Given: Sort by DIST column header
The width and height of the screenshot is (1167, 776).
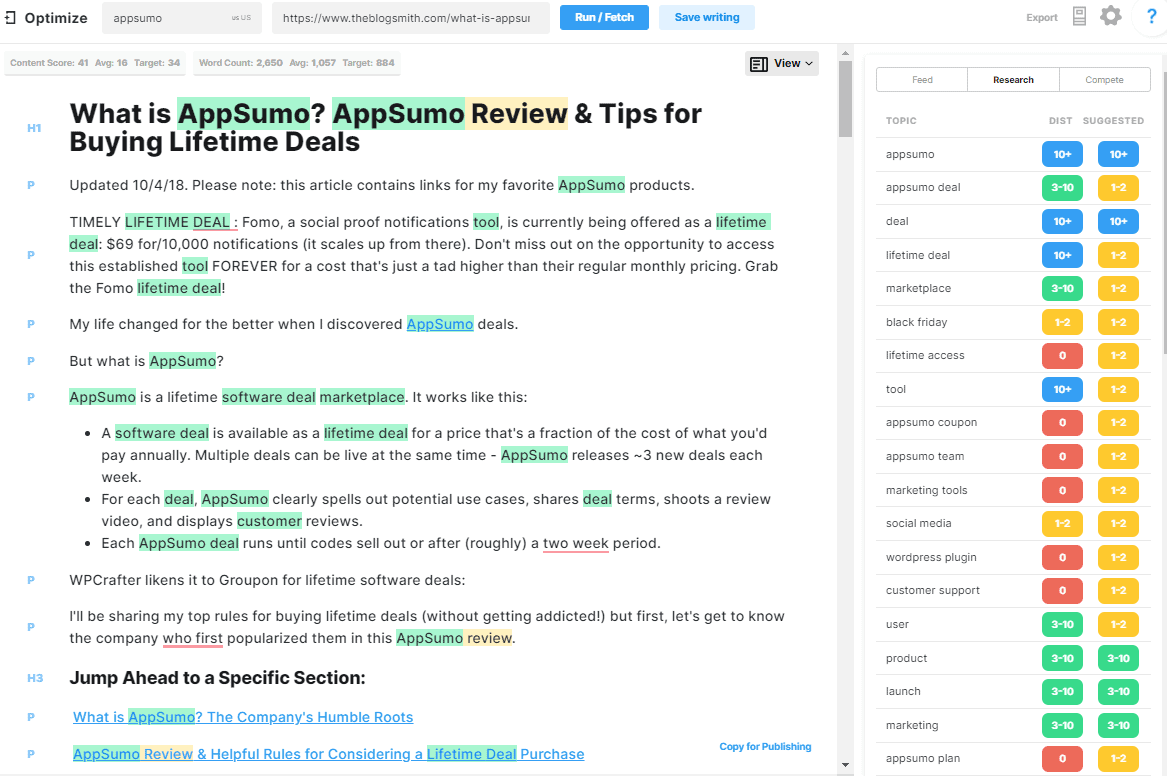Looking at the screenshot, I should click(x=1061, y=121).
